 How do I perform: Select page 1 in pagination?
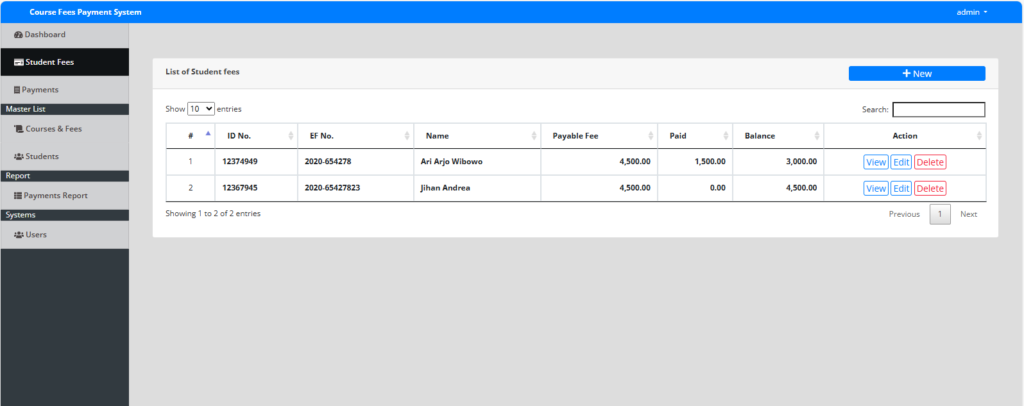(x=940, y=214)
